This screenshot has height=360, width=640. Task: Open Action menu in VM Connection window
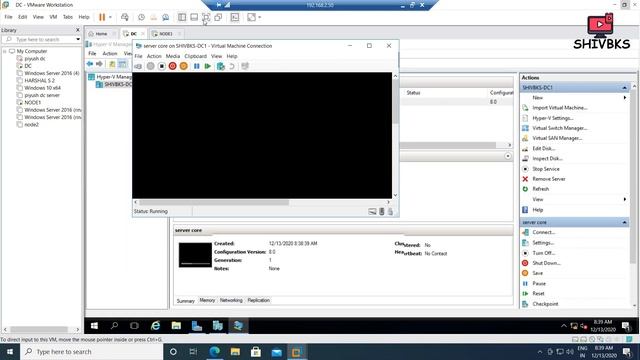point(154,56)
